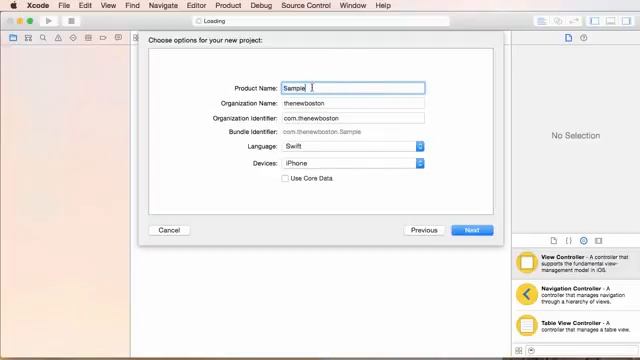This screenshot has height=360, width=640.
Task: Open the Report navigator icon
Action: [x=118, y=38]
